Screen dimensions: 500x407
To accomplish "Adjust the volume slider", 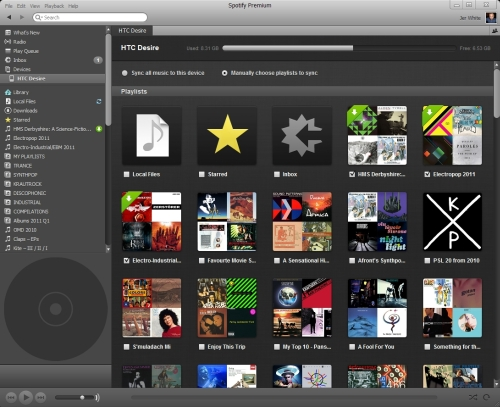I will pyautogui.click(x=74, y=397).
